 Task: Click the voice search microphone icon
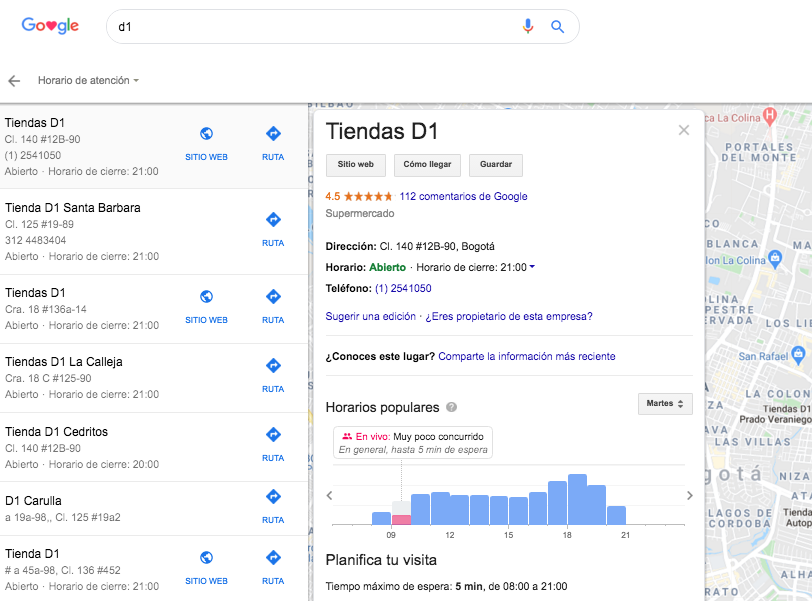(528, 27)
